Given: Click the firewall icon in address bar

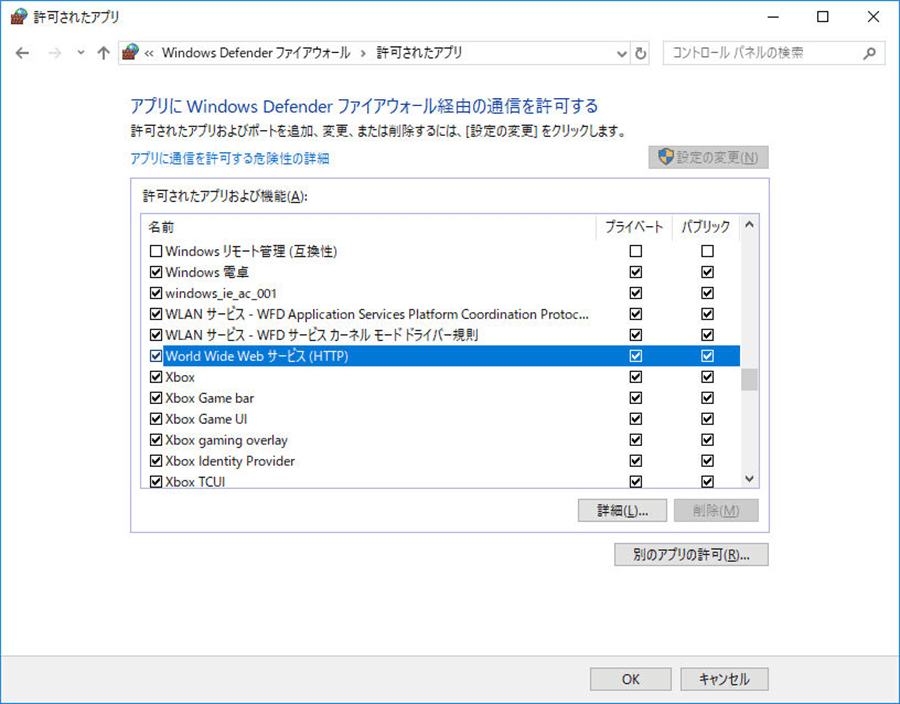Looking at the screenshot, I should (x=131, y=53).
